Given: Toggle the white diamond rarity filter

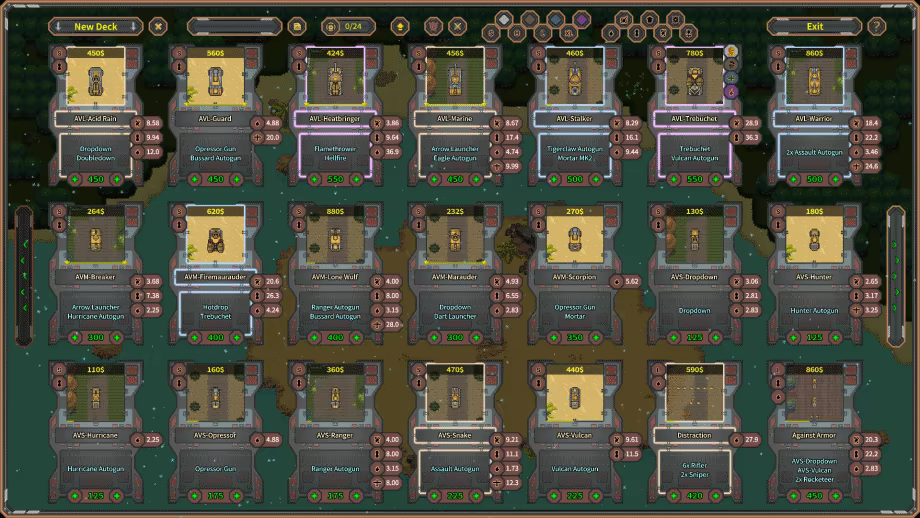Looking at the screenshot, I should (503, 19).
